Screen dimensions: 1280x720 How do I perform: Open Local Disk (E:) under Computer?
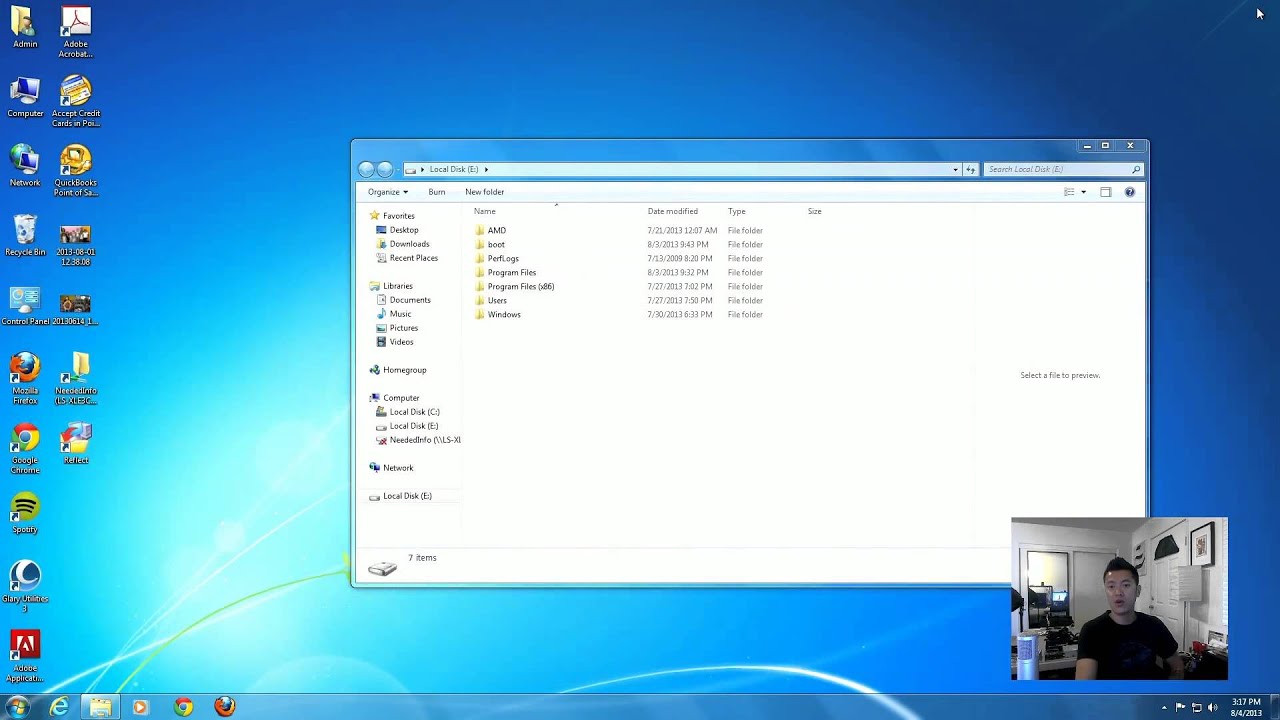click(413, 426)
